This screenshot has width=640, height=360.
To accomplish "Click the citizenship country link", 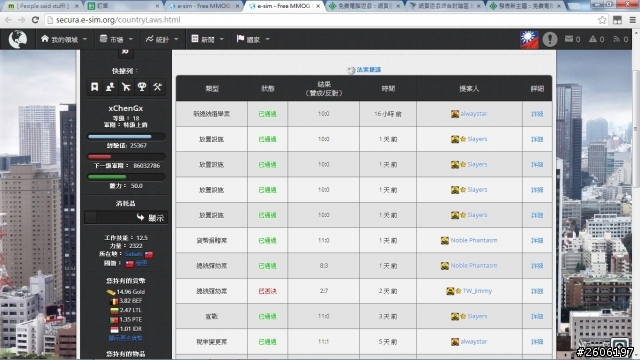I will (142, 263).
